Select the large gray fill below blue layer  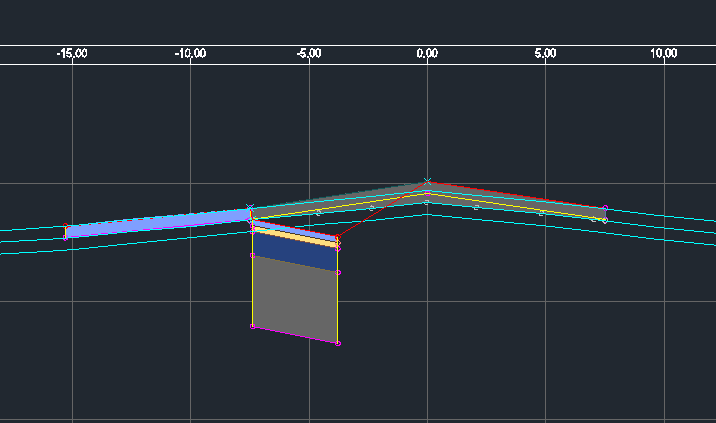(x=295, y=299)
